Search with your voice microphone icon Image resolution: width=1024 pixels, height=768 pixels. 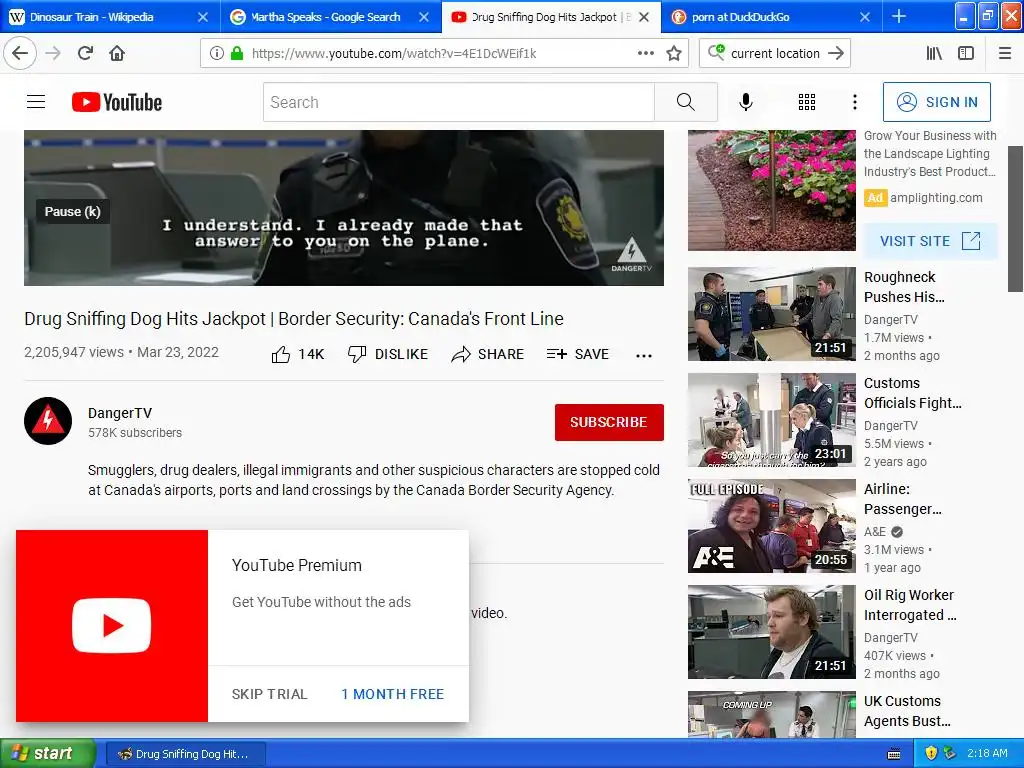pos(746,102)
